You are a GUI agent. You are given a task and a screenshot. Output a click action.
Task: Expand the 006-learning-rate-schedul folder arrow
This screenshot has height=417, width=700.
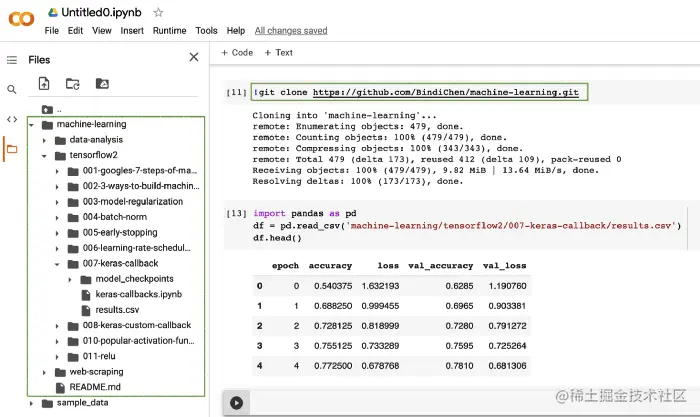[x=57, y=249]
